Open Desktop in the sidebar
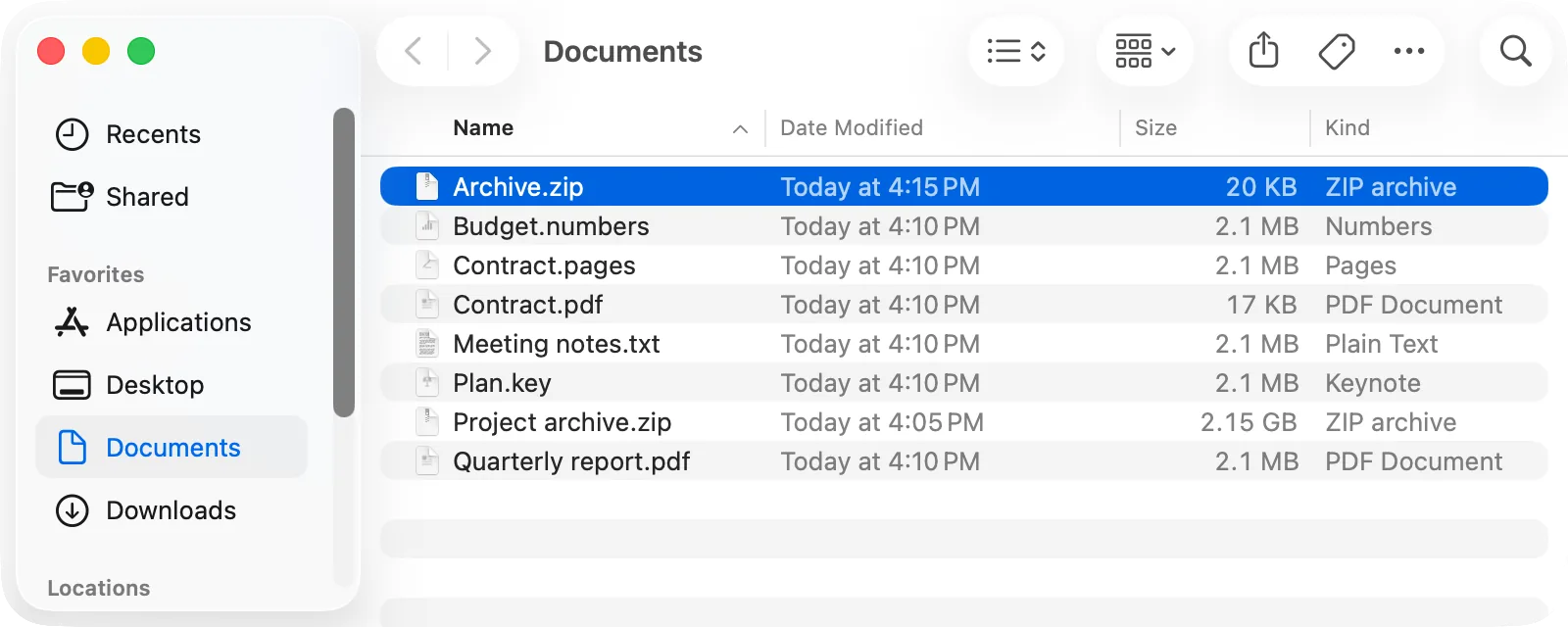This screenshot has height=627, width=1568. [x=171, y=385]
